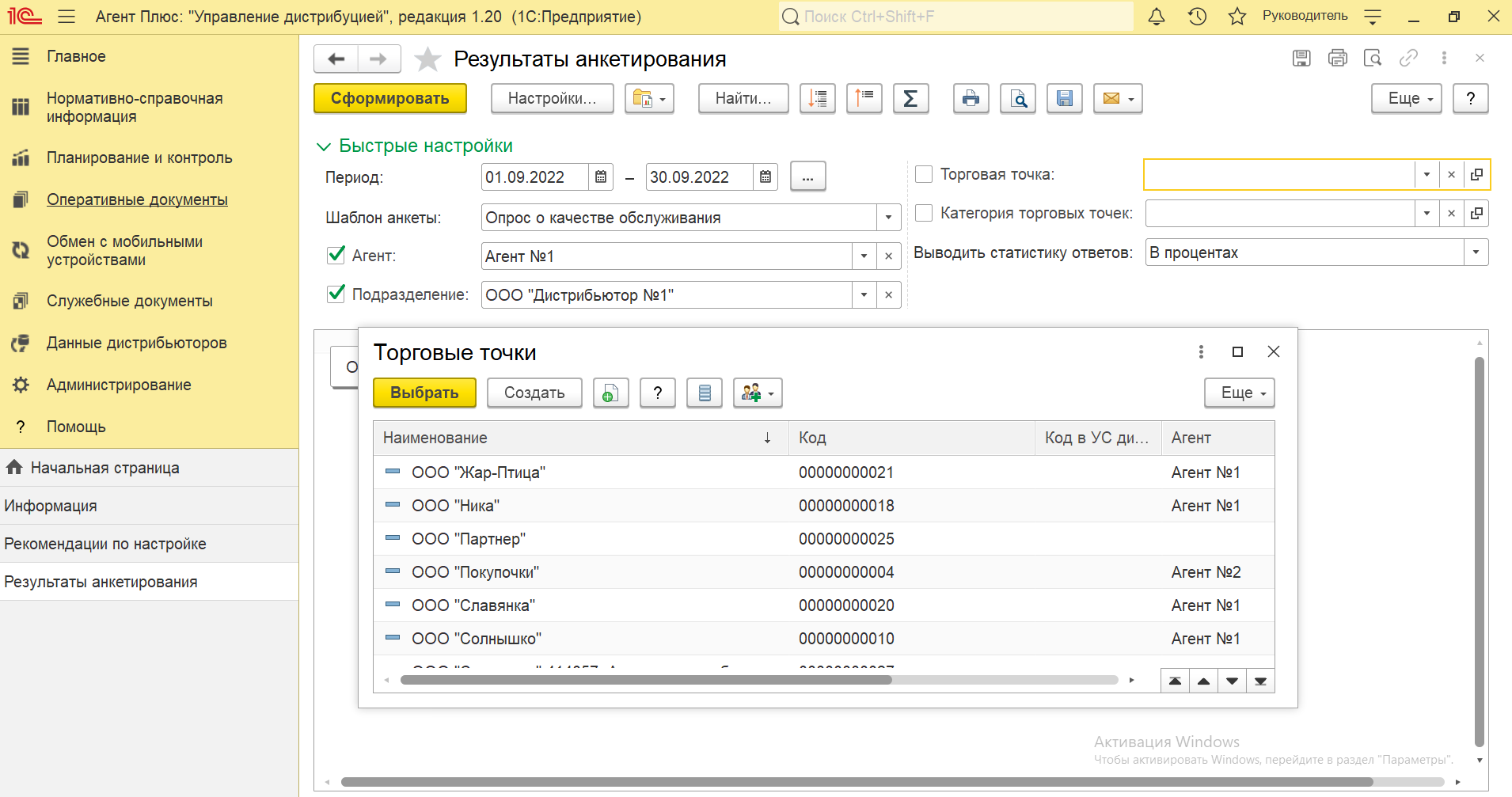Screen dimensions: 1512x797
Task: Click Выбрать button in dialog
Action: (424, 393)
